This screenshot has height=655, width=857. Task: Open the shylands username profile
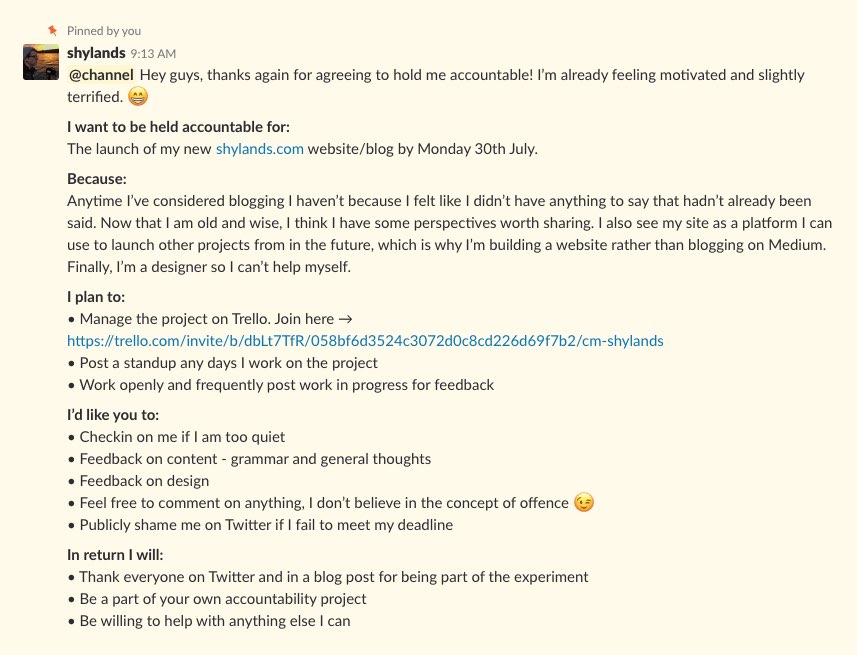tap(96, 53)
